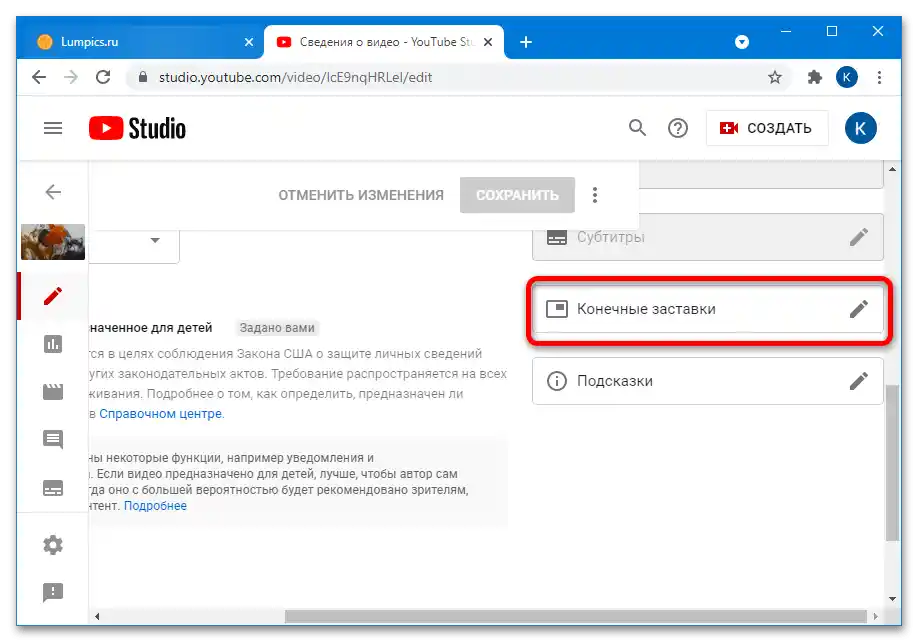
Task: Open the three-dot menu beside СОХРАНИТЬ
Action: pyautogui.click(x=595, y=195)
